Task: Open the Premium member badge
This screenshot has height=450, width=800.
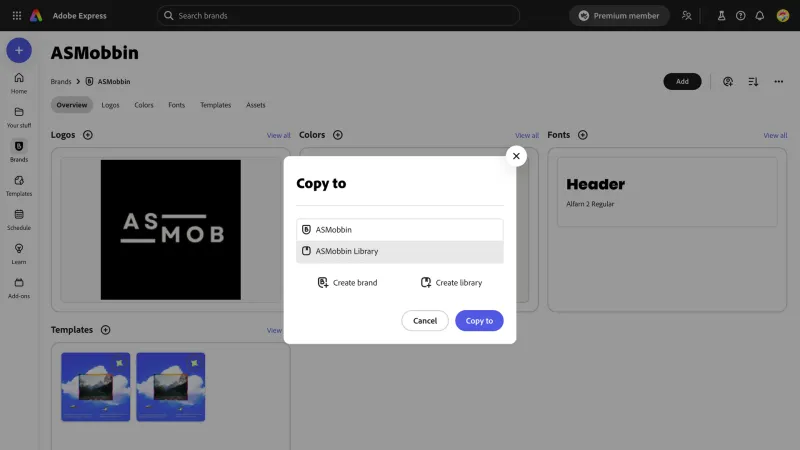Action: point(619,15)
